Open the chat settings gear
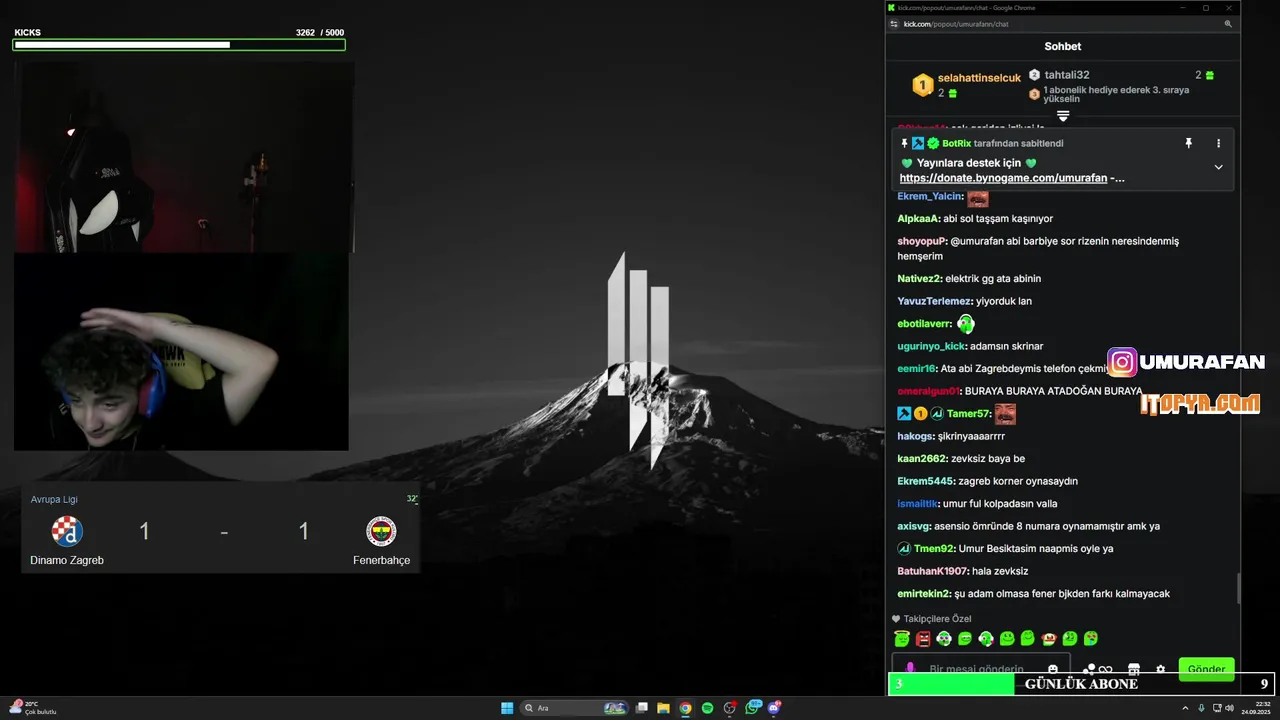 point(1161,669)
